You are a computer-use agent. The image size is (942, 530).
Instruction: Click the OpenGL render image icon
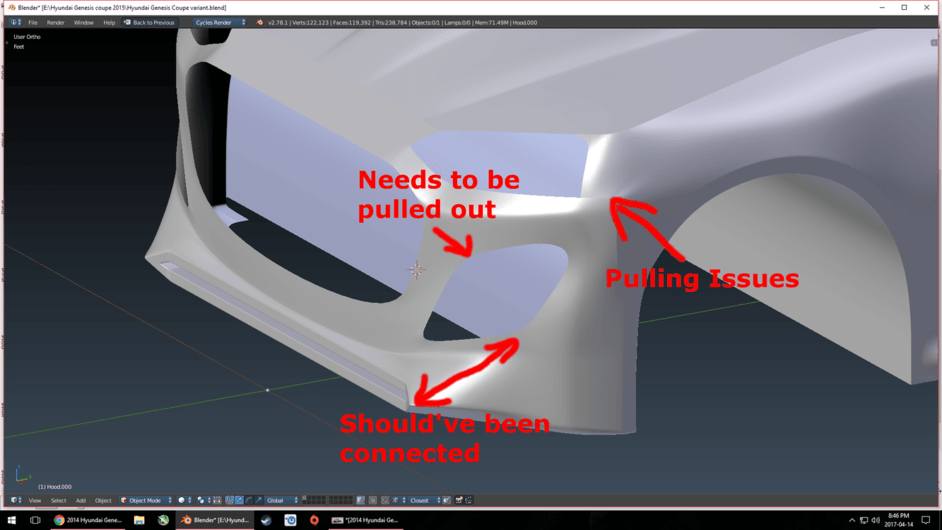click(x=459, y=500)
